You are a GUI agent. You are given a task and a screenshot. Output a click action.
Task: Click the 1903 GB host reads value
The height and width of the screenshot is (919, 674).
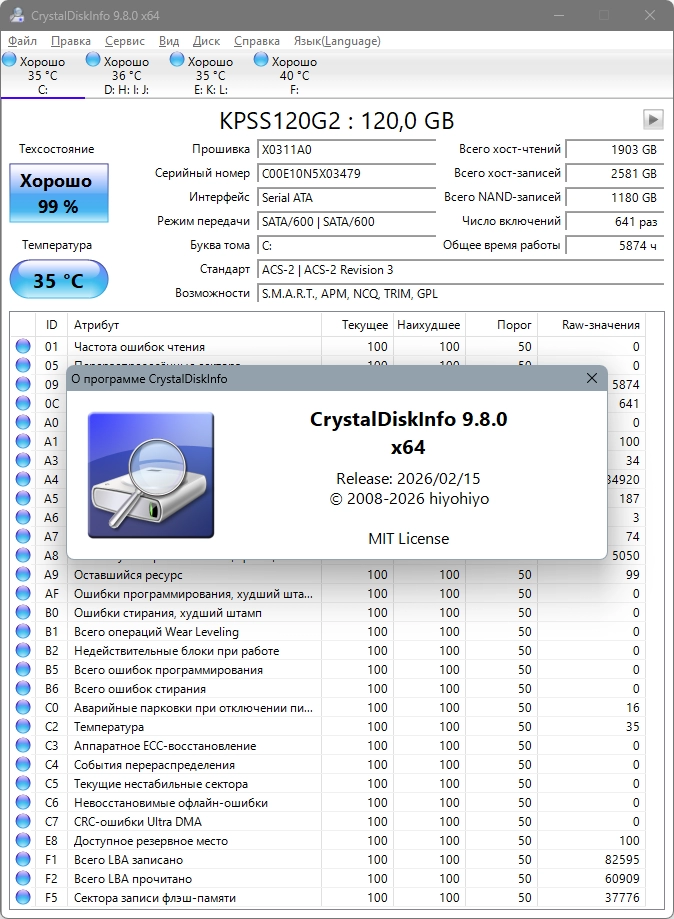[x=615, y=149]
